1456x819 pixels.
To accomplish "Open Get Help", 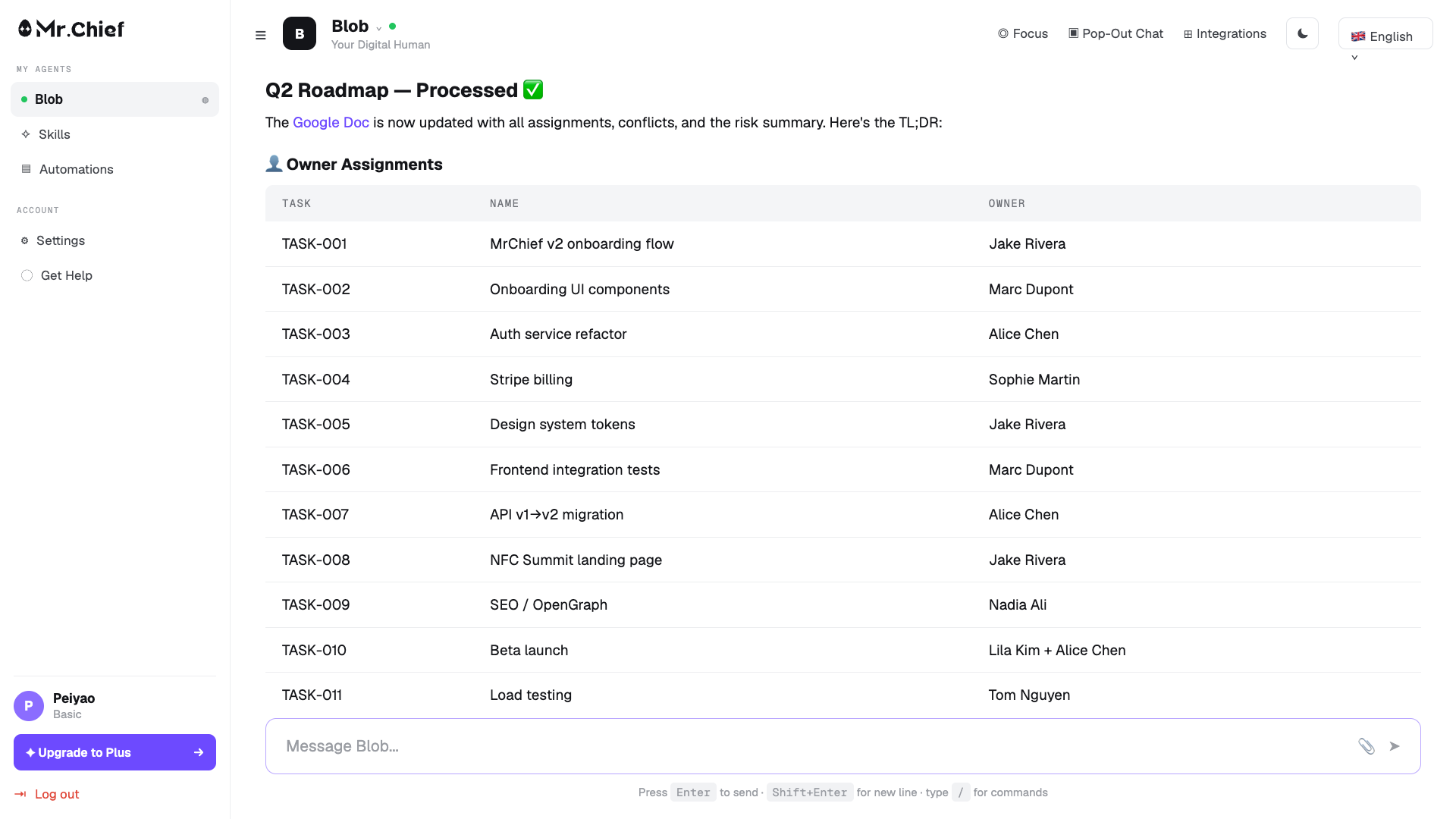I will click(67, 275).
